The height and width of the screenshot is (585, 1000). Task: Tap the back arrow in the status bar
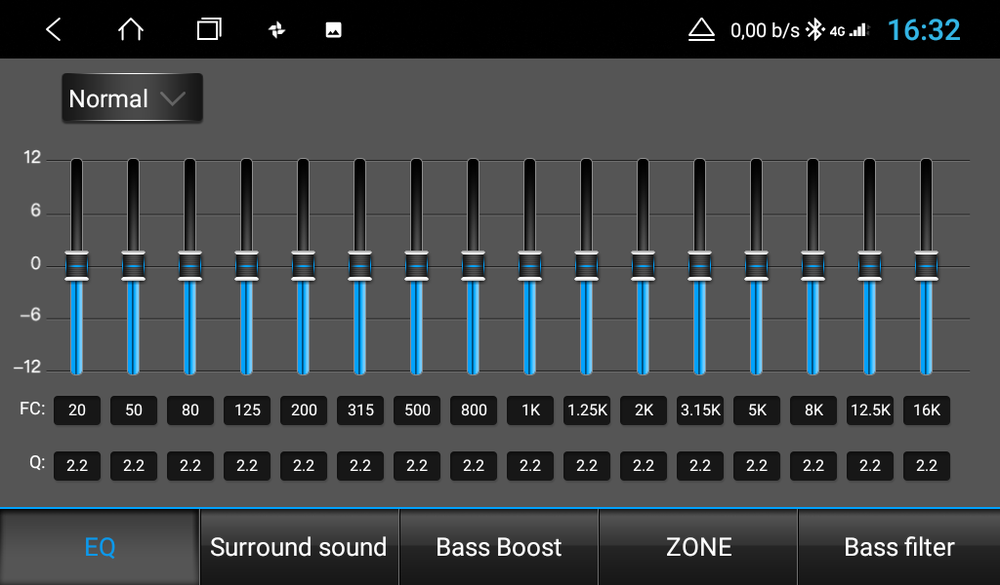click(52, 29)
